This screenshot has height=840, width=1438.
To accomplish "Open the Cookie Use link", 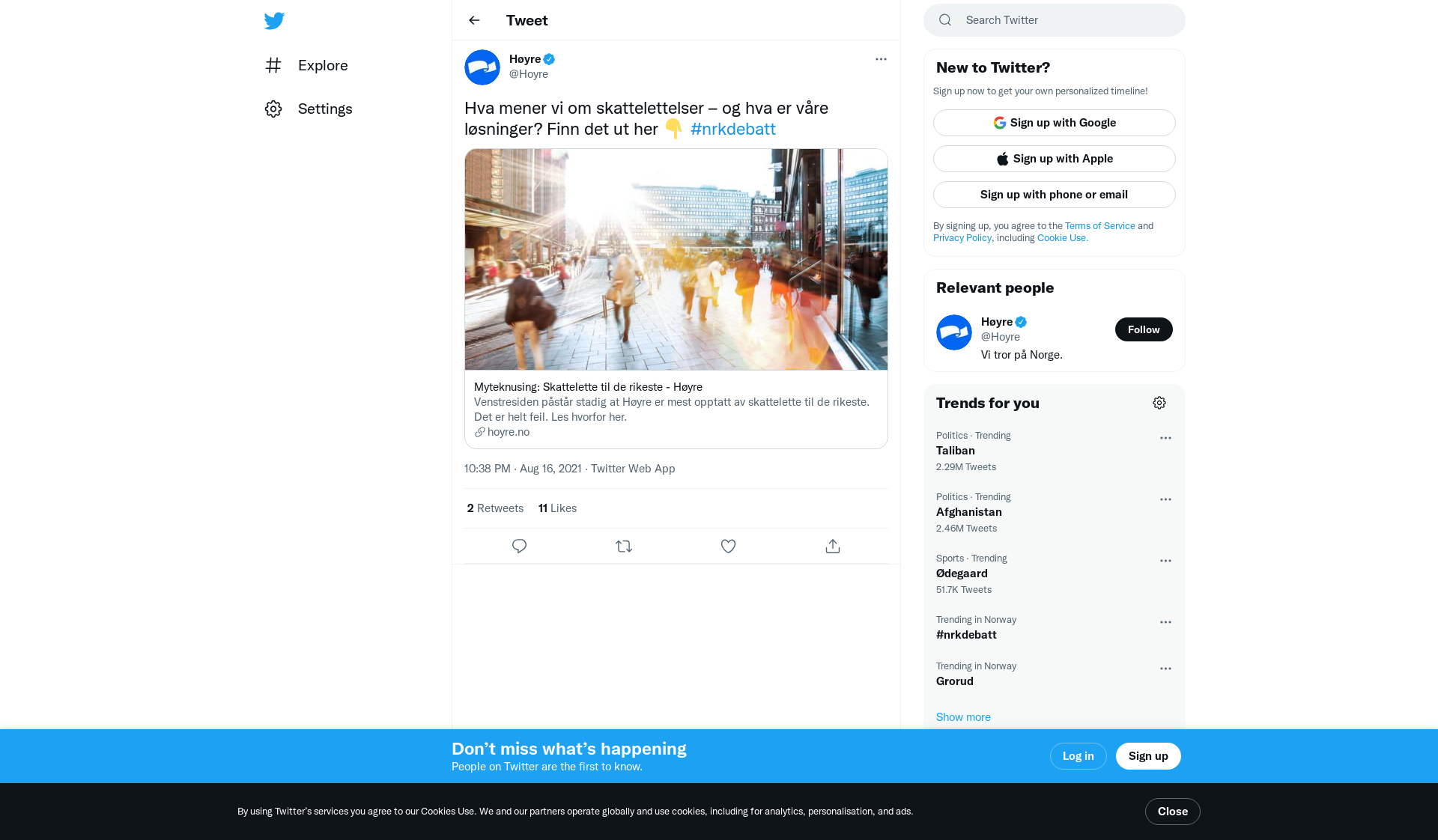I will (1062, 238).
